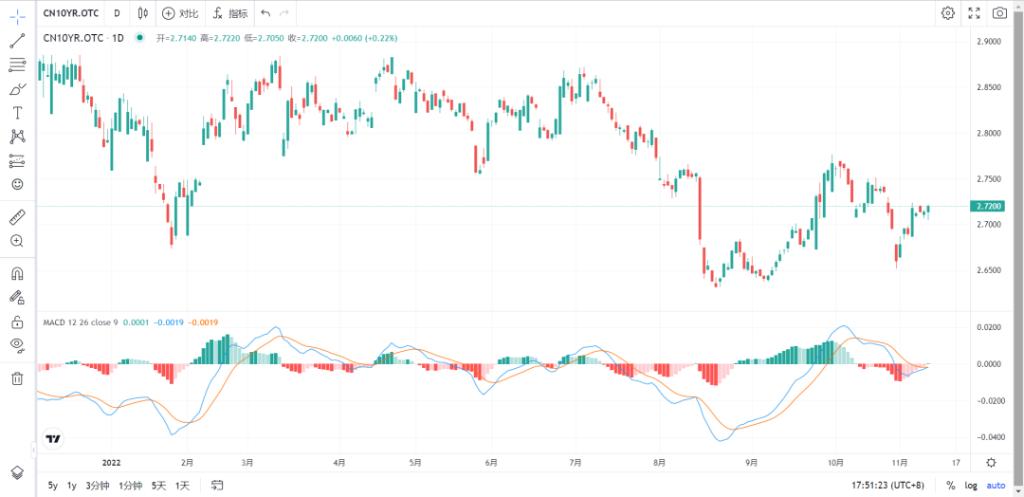Toggle magnet mode on
1024x497 pixels.
(x=17, y=273)
